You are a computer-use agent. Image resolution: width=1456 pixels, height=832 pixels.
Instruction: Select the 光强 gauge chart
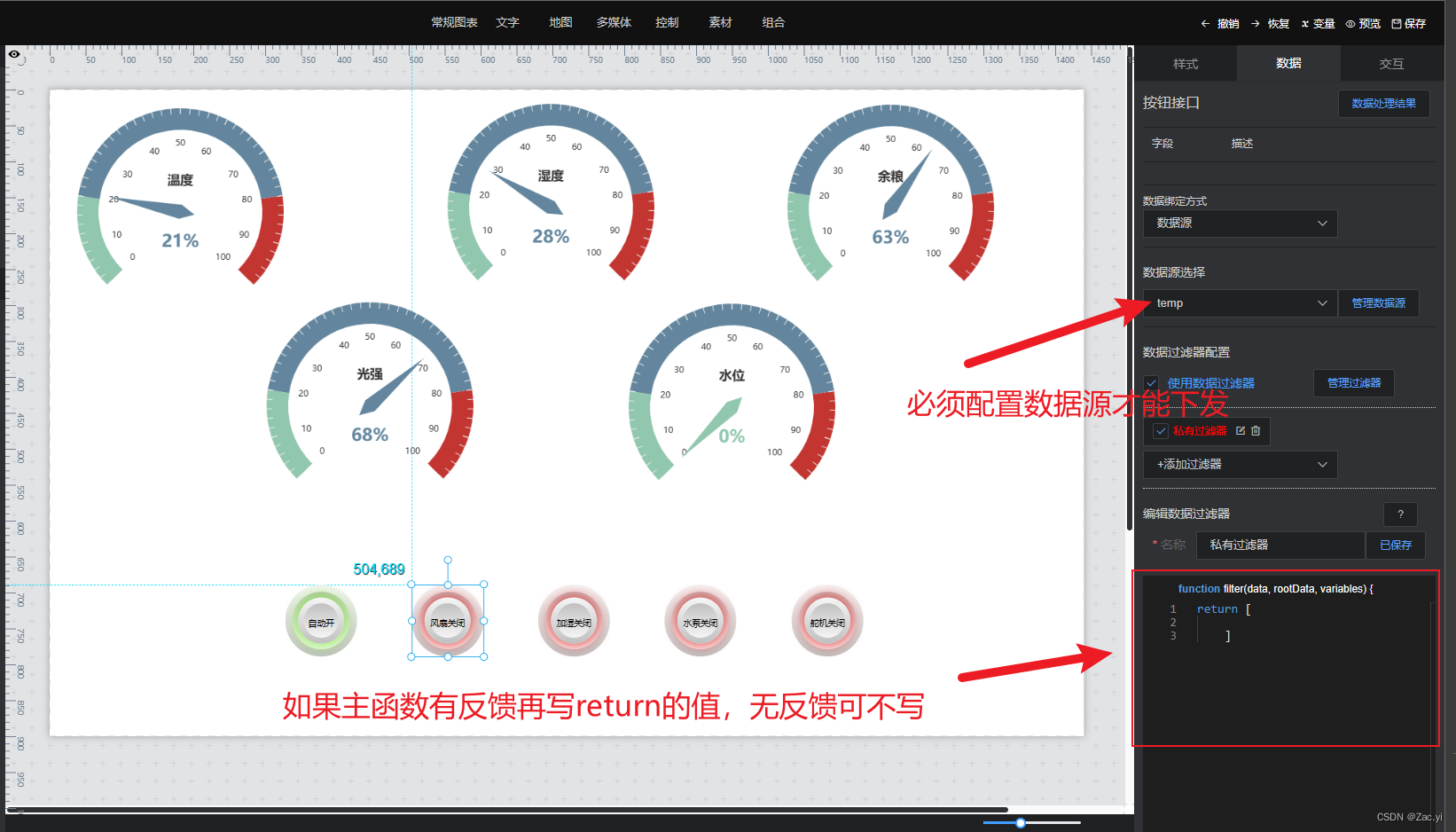370,391
